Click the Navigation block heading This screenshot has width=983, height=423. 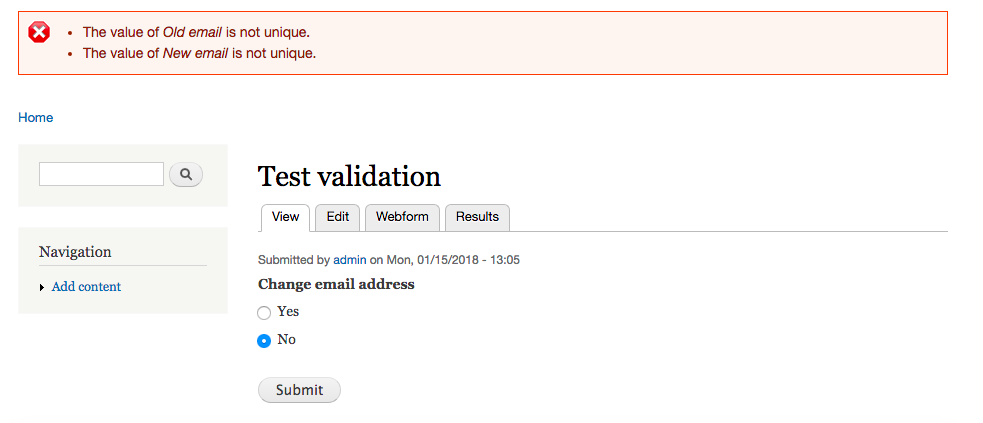click(75, 252)
